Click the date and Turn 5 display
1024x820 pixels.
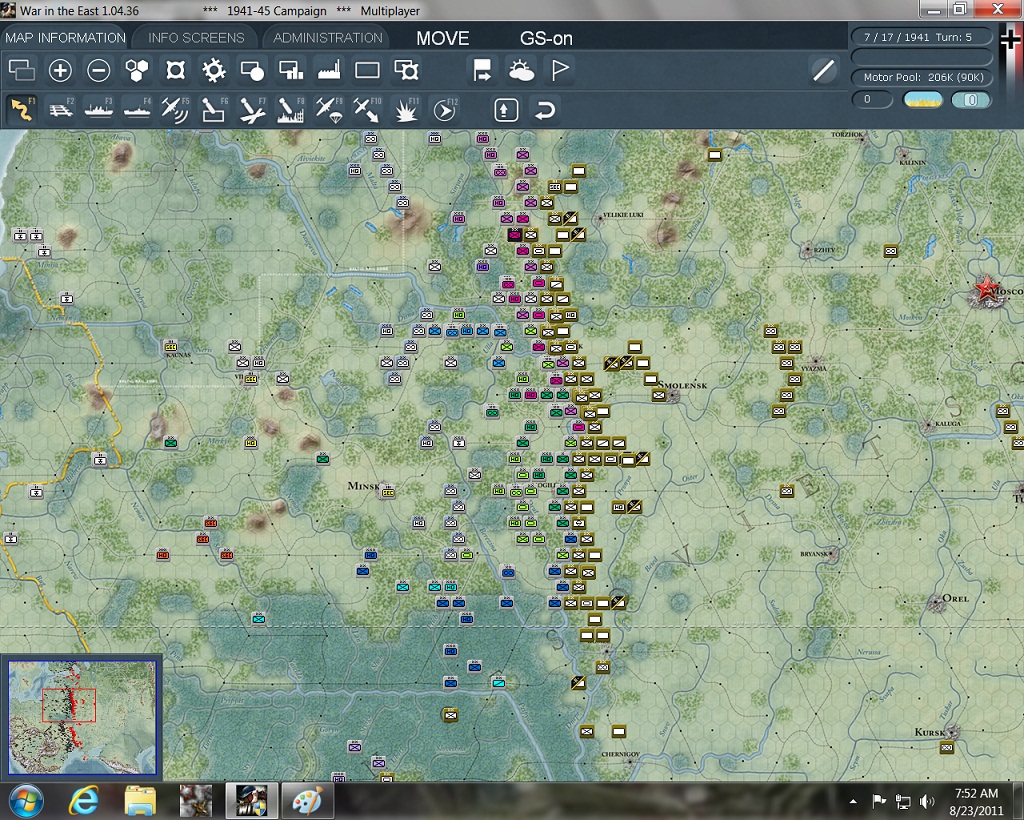coord(921,37)
